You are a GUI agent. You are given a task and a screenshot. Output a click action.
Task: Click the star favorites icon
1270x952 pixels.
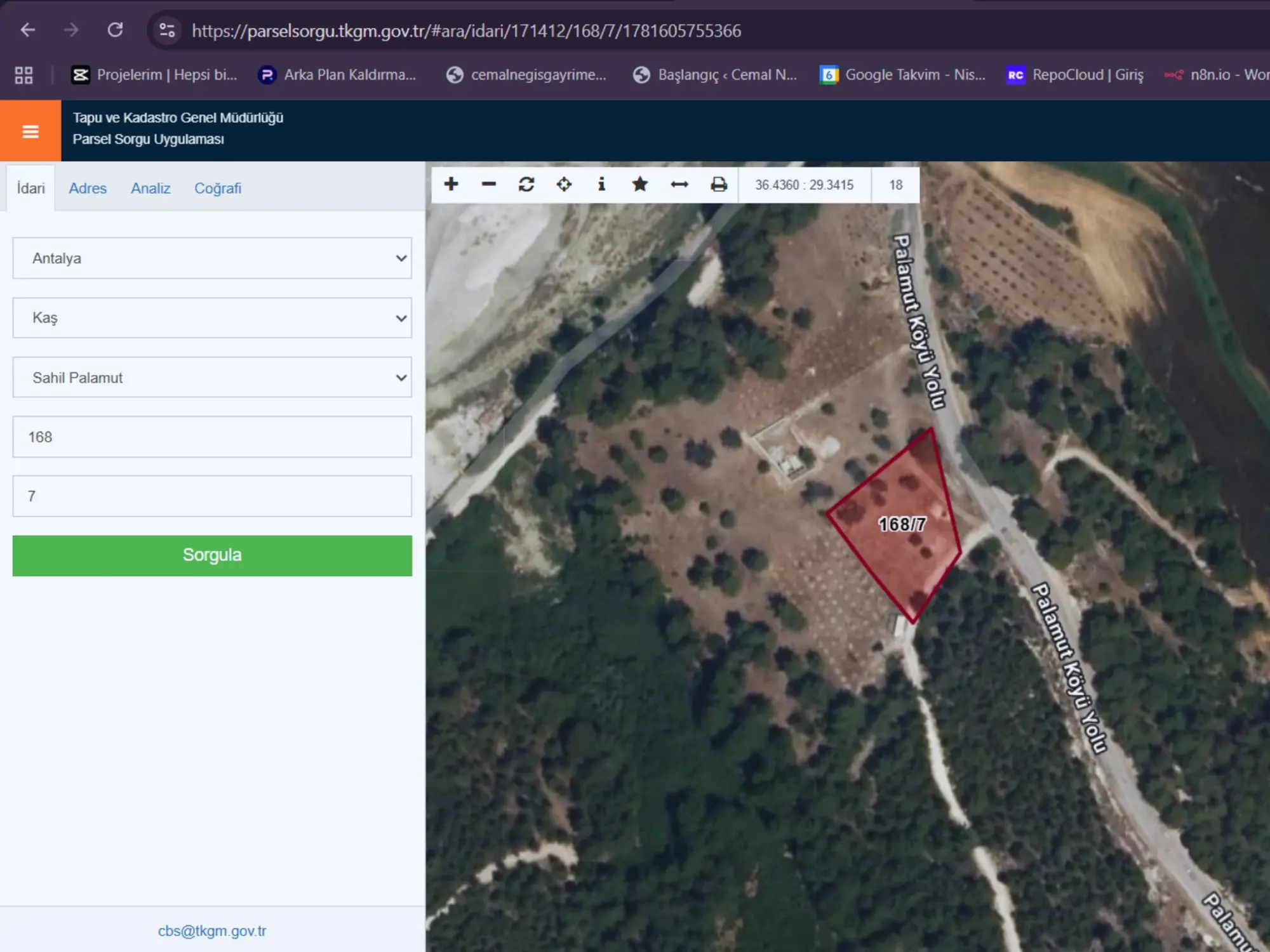click(x=640, y=184)
